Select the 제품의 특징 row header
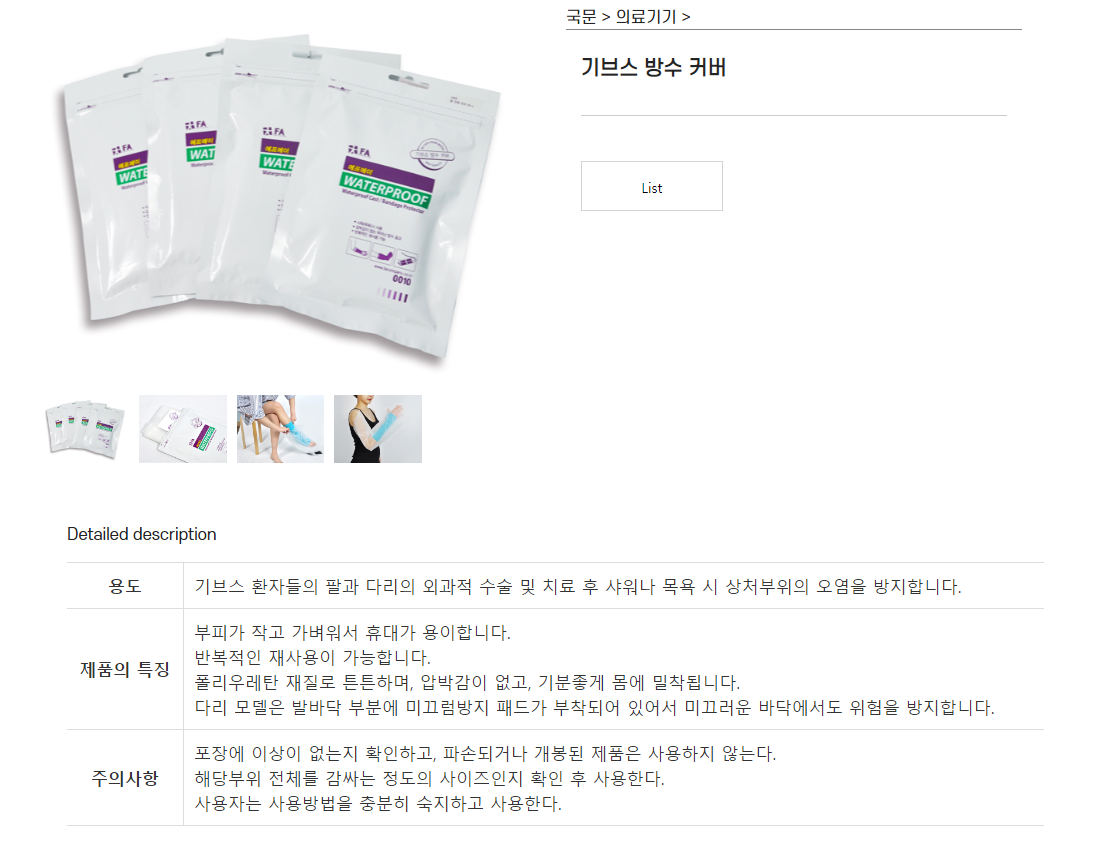This screenshot has height=857, width=1093. (x=125, y=669)
